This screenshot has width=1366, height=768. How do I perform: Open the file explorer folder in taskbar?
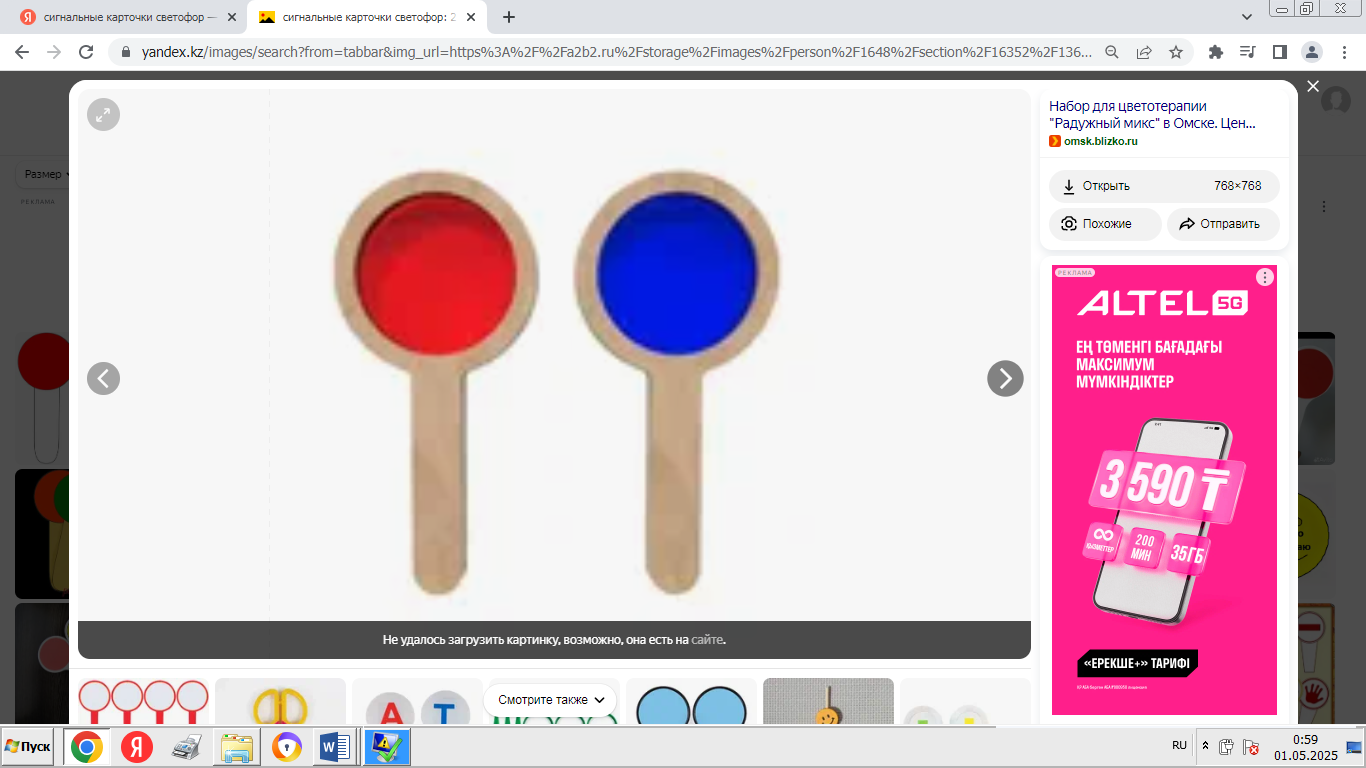[x=237, y=747]
